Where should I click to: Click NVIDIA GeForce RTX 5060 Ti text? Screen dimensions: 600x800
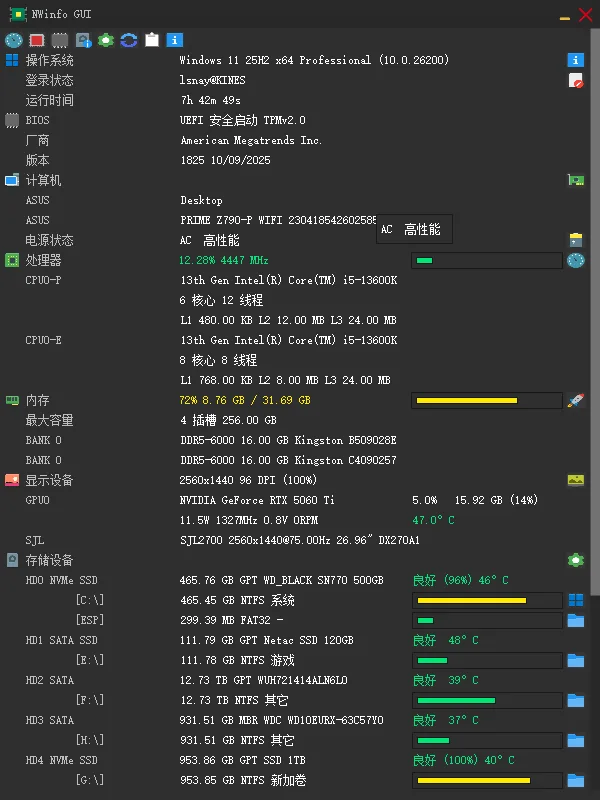[x=257, y=500]
